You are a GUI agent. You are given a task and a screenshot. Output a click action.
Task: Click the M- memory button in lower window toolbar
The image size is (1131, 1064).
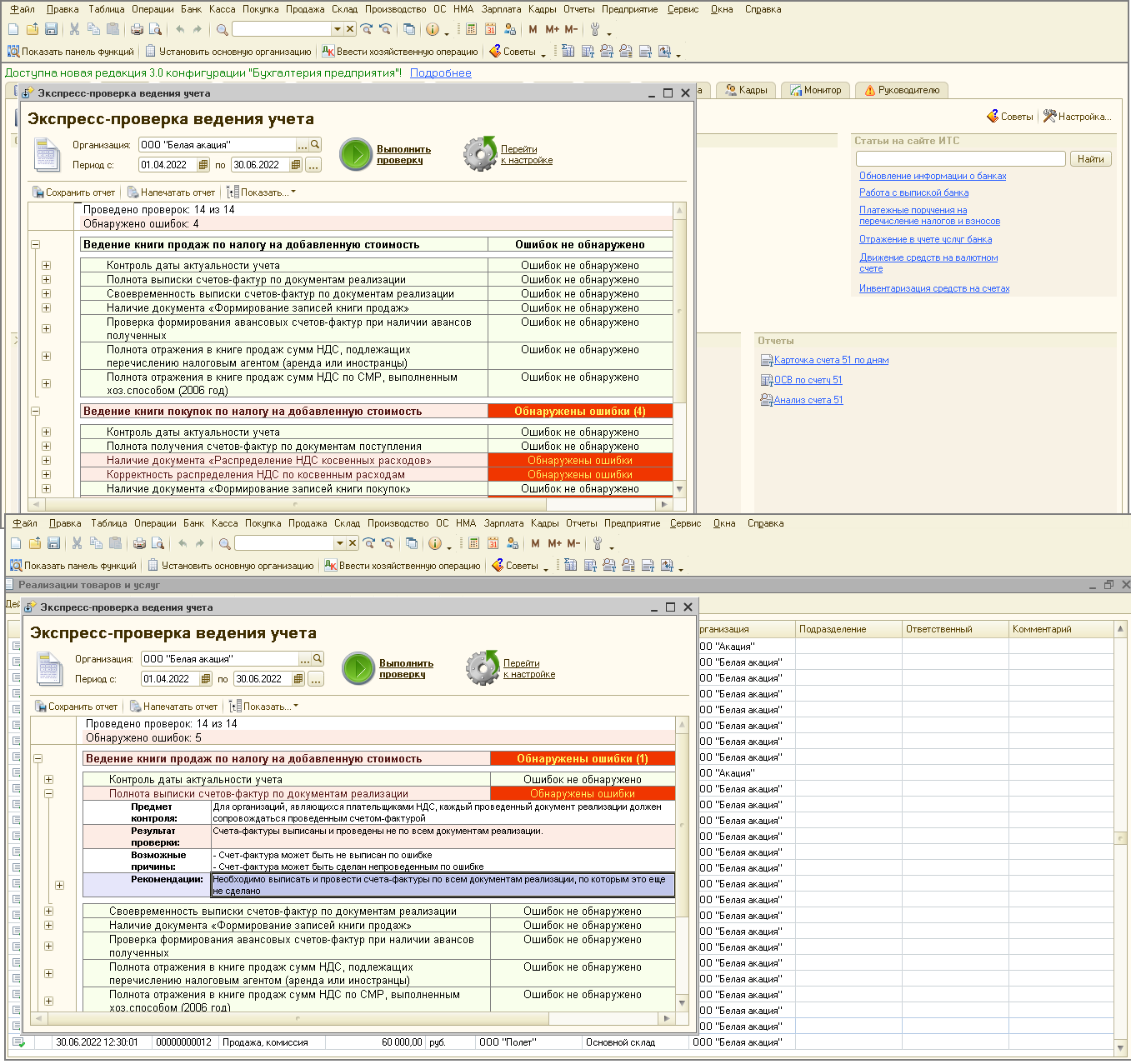[573, 543]
